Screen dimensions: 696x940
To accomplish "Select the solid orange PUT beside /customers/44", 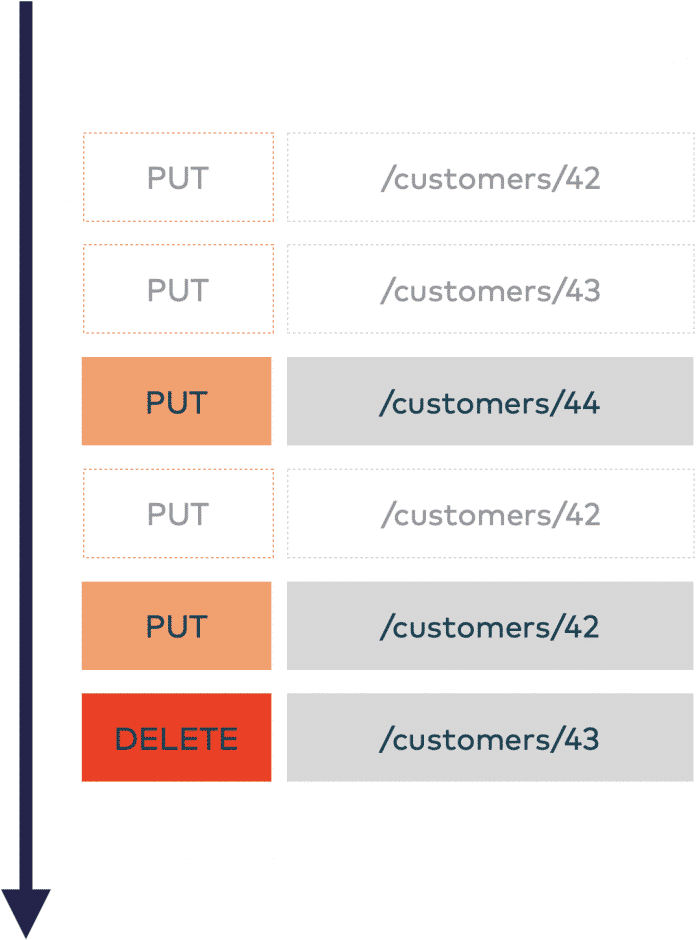I will click(176, 401).
